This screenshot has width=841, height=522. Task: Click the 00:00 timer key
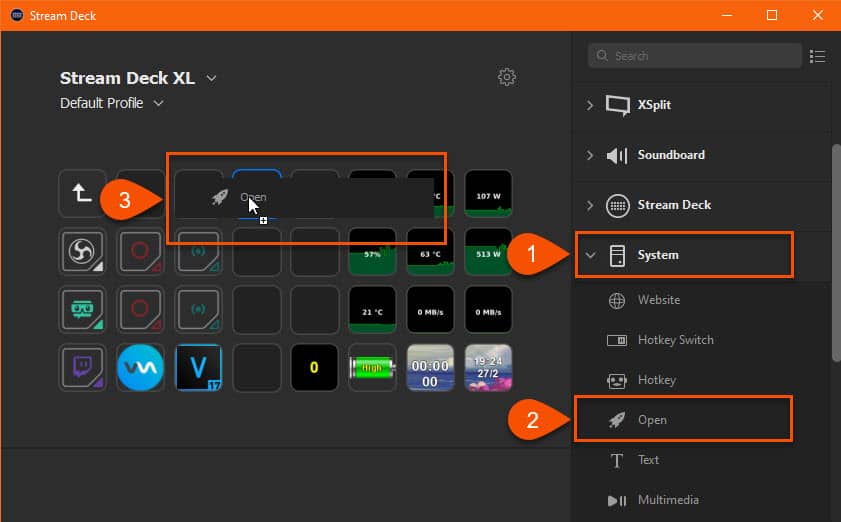click(430, 367)
